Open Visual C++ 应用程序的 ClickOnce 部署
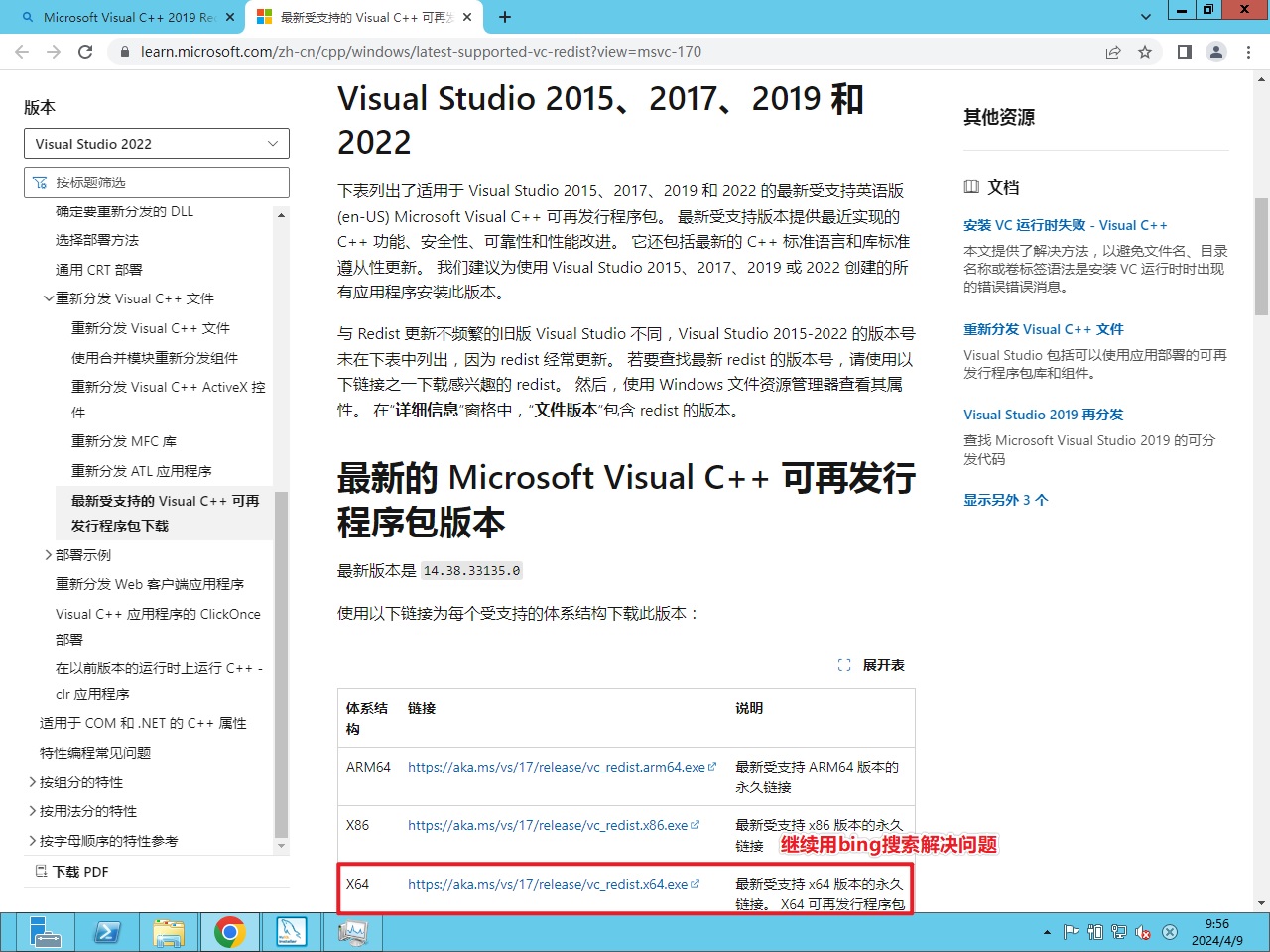1270x952 pixels. click(158, 627)
